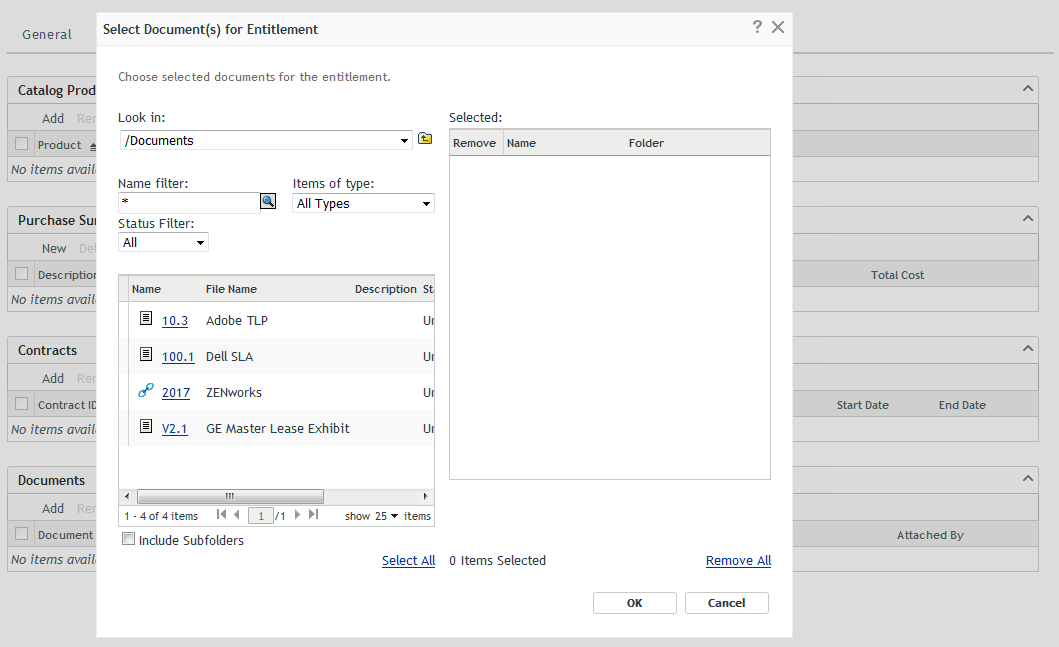Open the parent folder using the folder-up icon

point(424,139)
